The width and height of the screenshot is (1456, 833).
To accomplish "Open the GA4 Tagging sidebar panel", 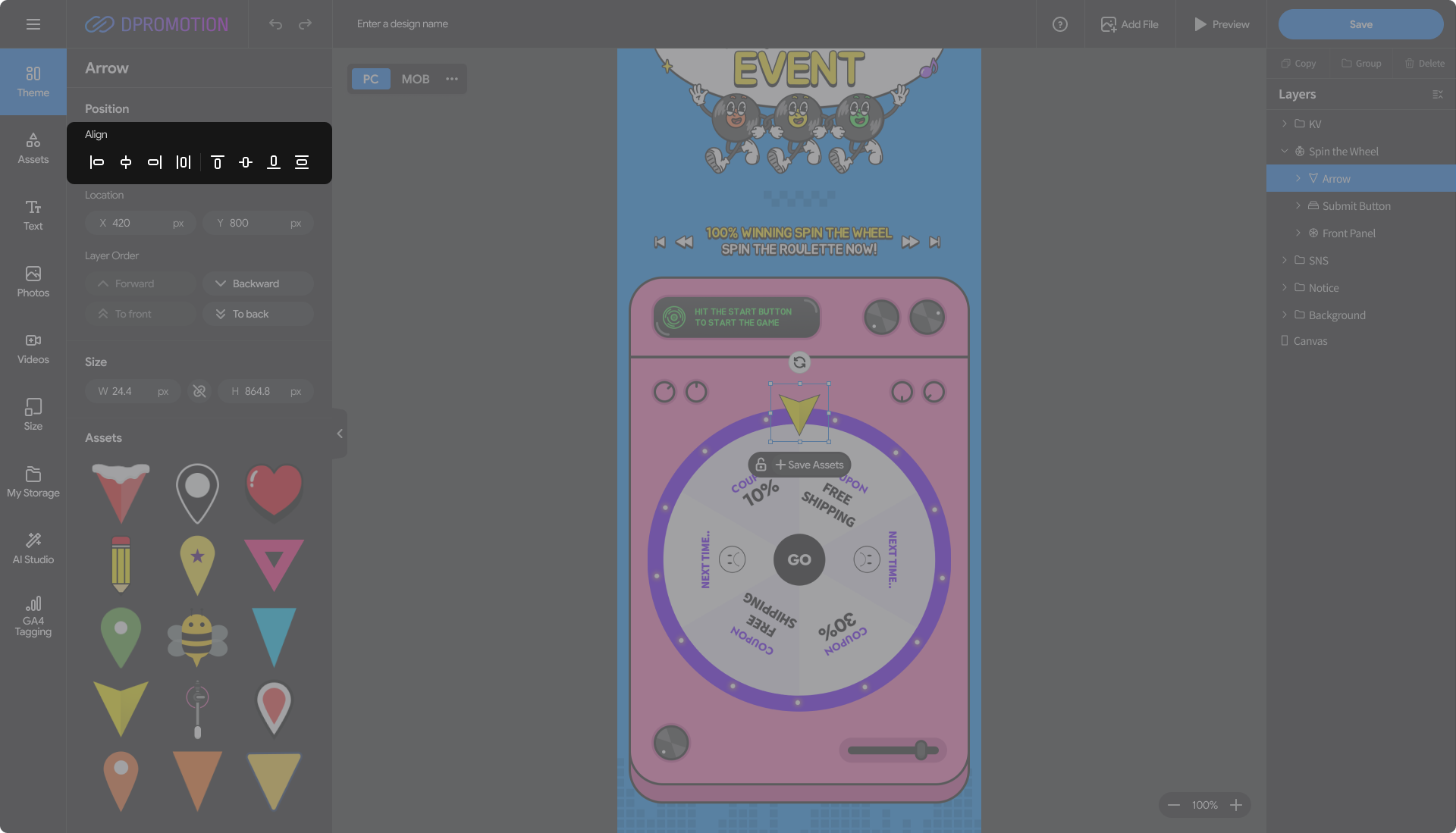I will coord(33,615).
